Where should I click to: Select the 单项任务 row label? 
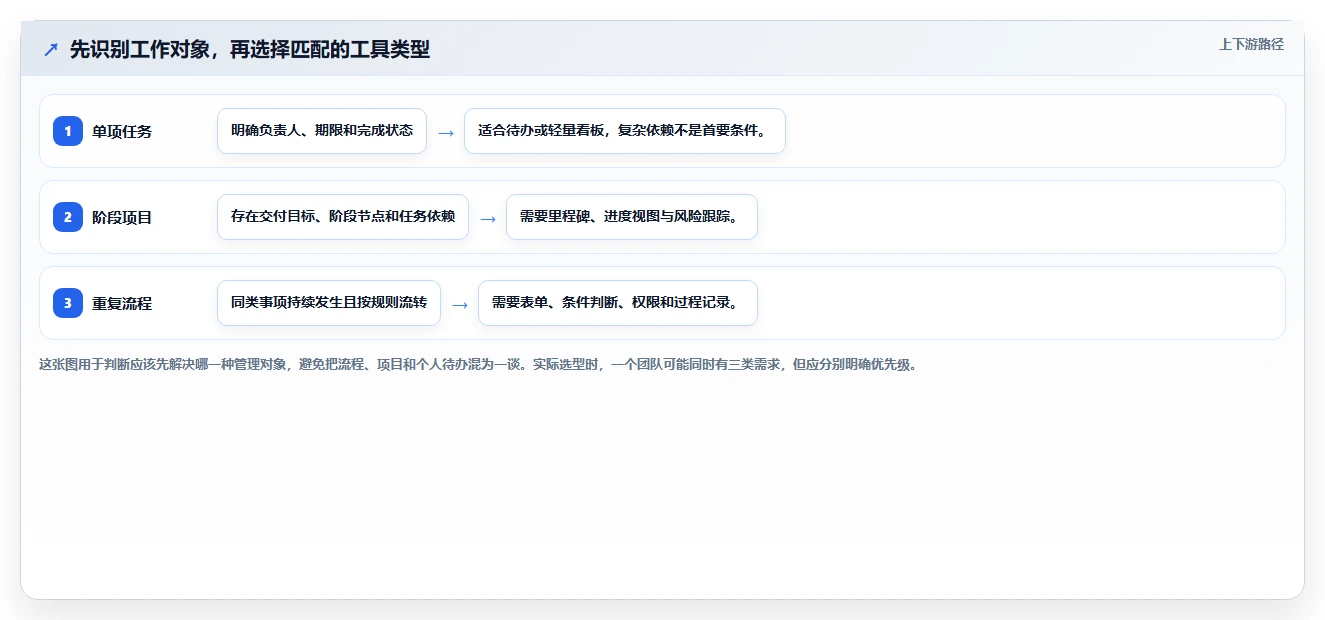[x=122, y=131]
